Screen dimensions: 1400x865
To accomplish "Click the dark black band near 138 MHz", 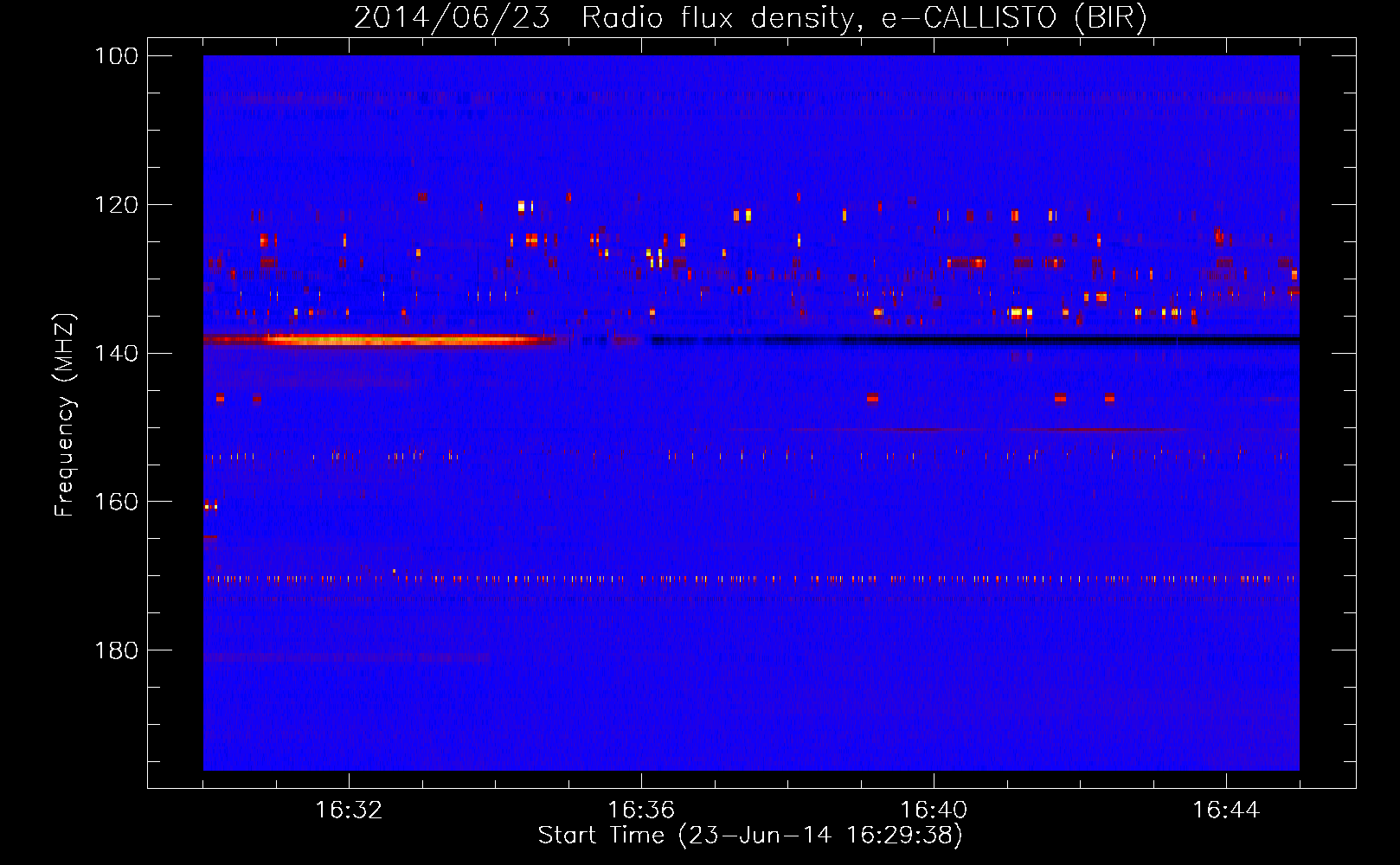I will 975,340.
